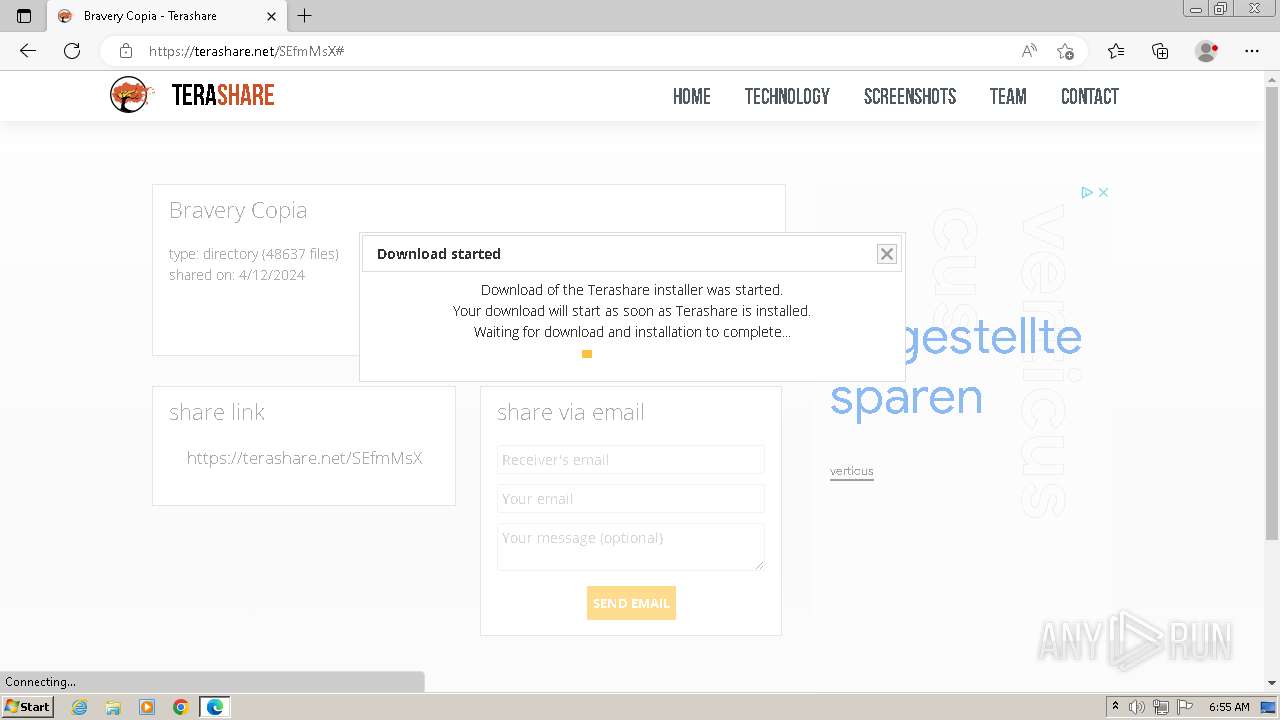Launch Google Chrome from taskbar

[x=181, y=707]
